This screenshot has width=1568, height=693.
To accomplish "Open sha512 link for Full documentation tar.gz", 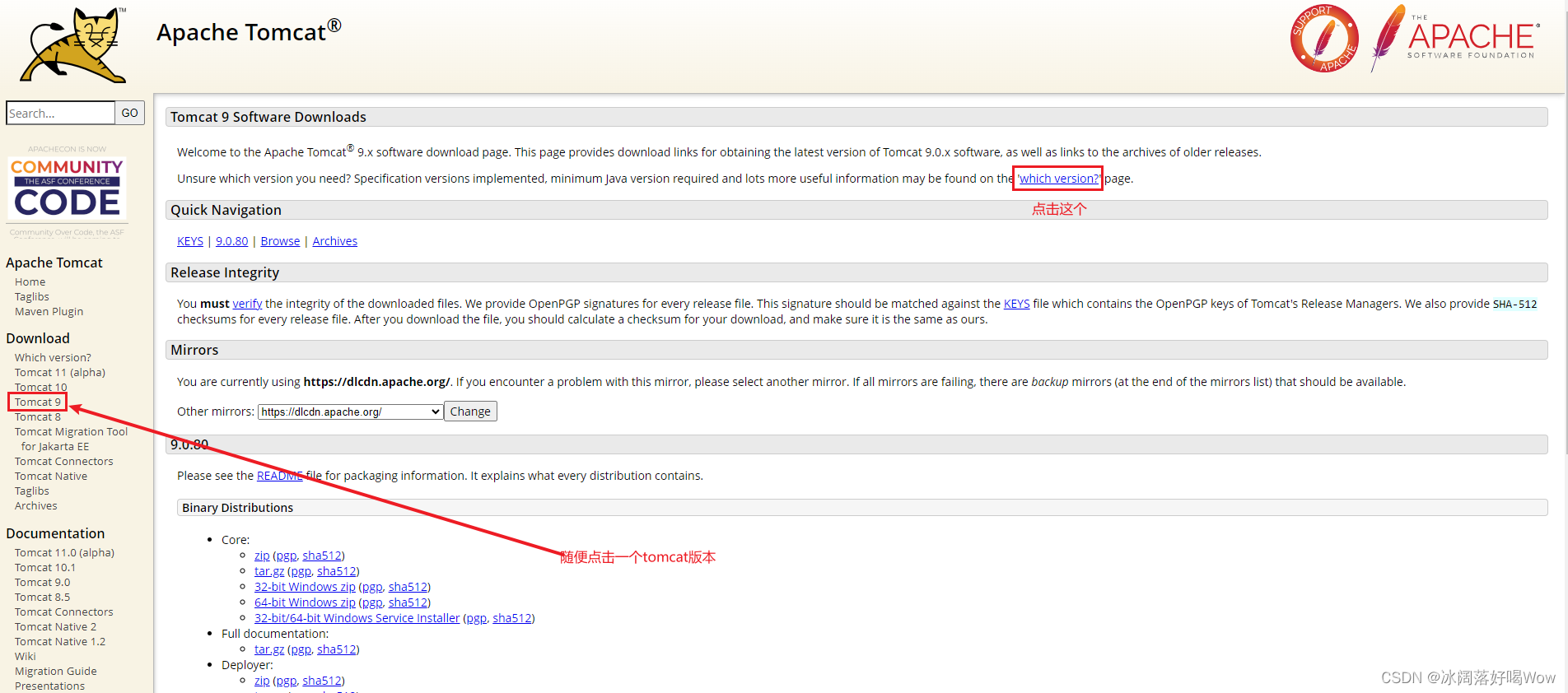I will [x=337, y=649].
